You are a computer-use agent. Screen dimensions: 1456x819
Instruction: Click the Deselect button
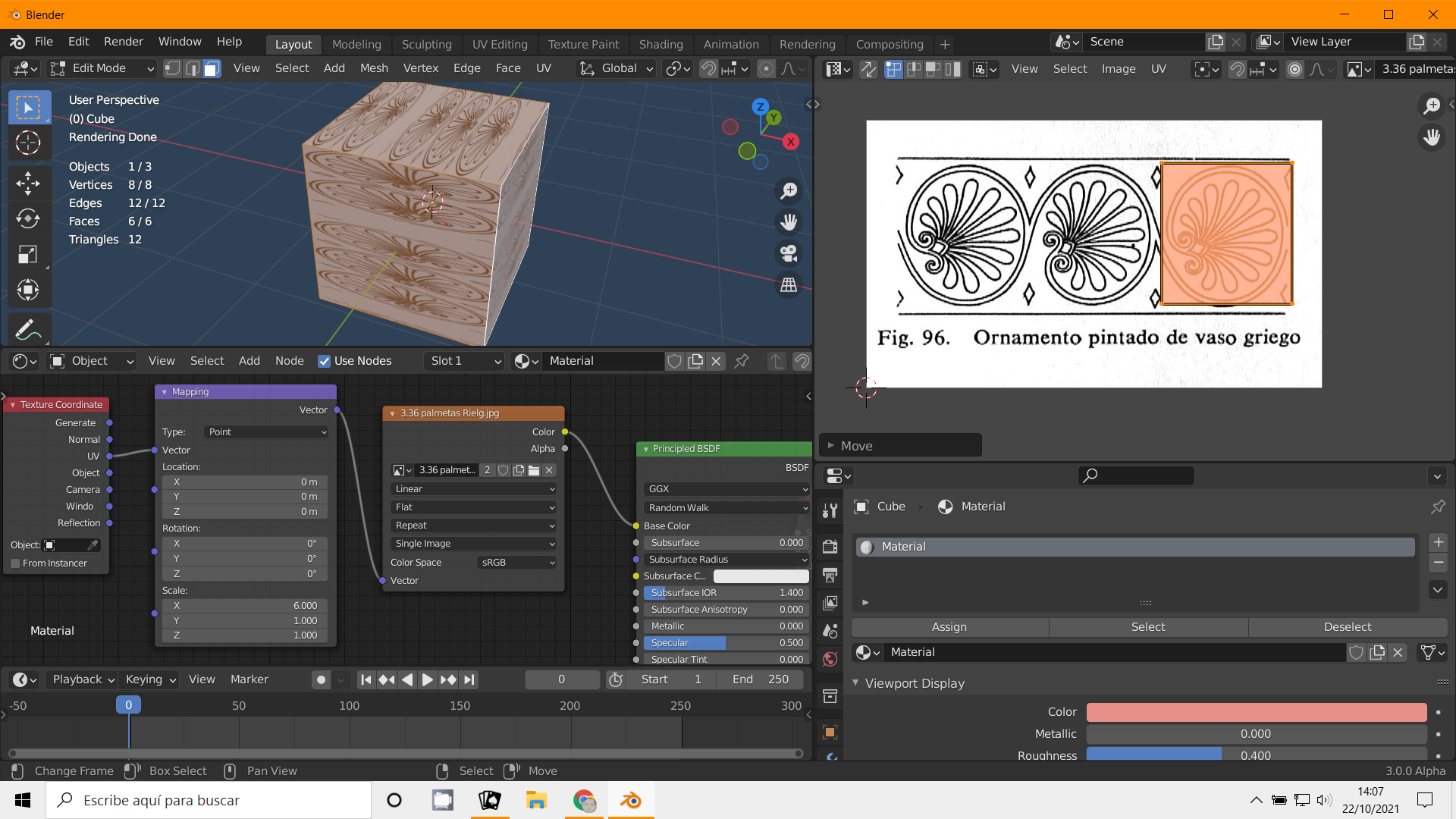[x=1347, y=627]
